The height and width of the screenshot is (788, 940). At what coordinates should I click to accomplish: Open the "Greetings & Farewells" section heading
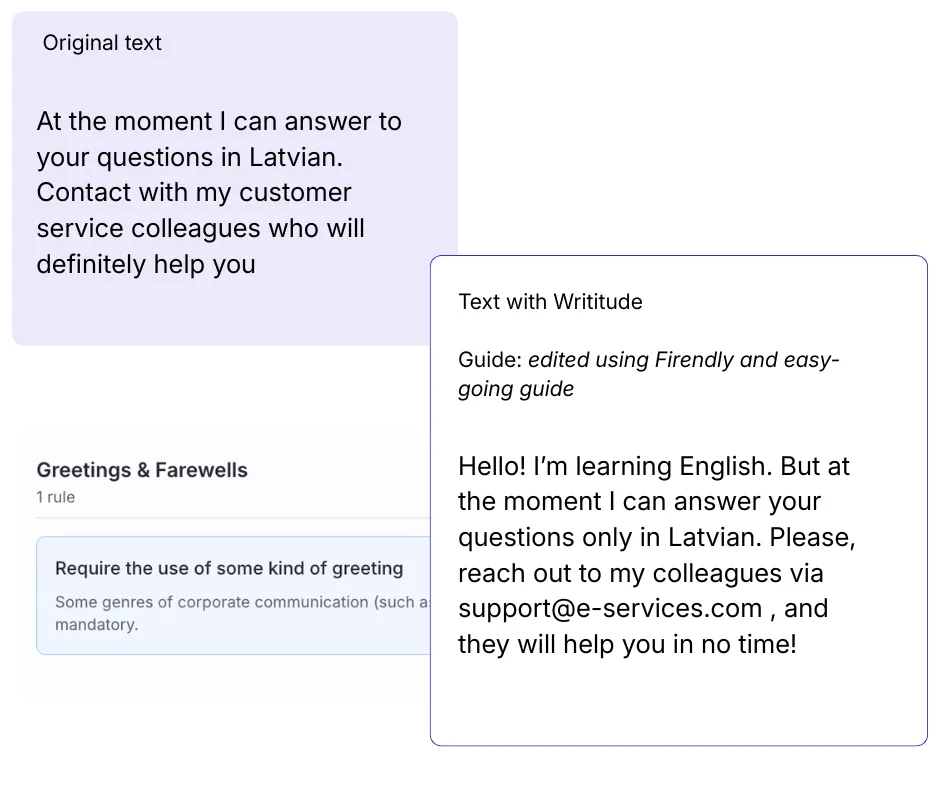(142, 470)
